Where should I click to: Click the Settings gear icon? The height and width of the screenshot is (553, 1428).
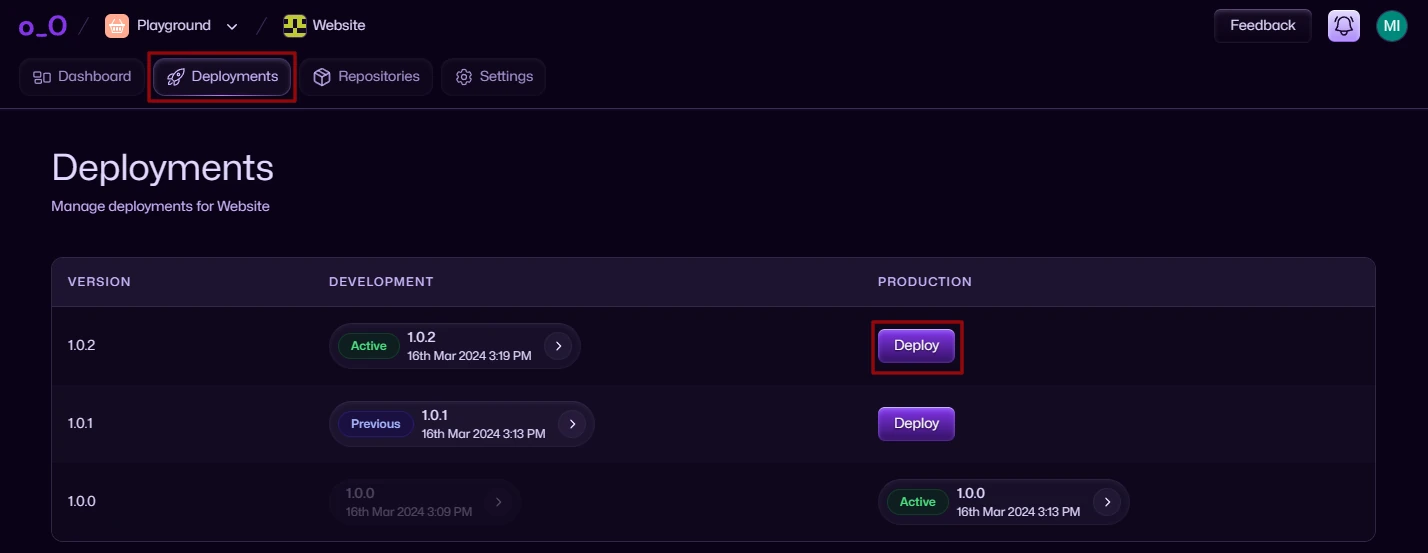point(464,77)
